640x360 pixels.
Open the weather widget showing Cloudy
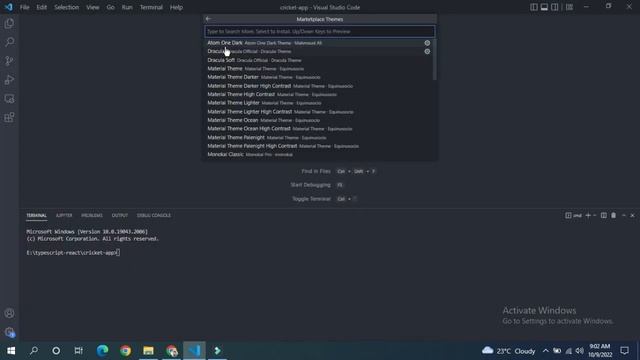[x=509, y=351]
